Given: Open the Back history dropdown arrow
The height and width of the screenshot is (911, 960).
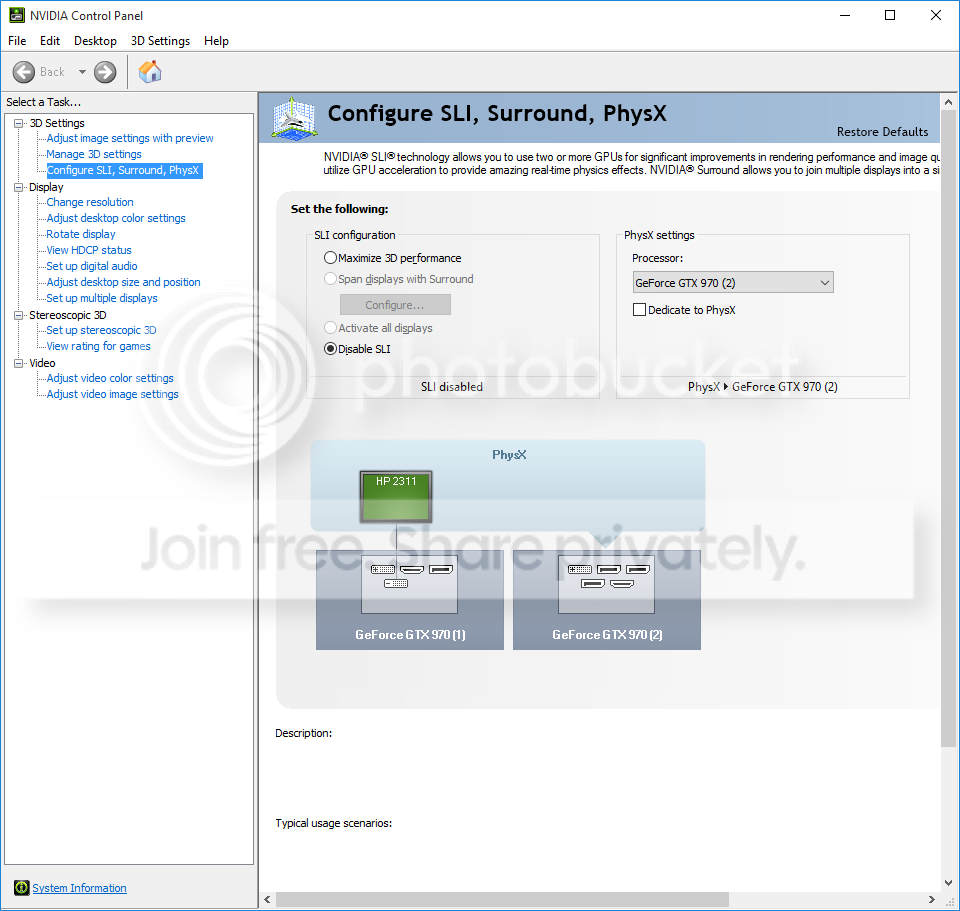Looking at the screenshot, I should 82,72.
